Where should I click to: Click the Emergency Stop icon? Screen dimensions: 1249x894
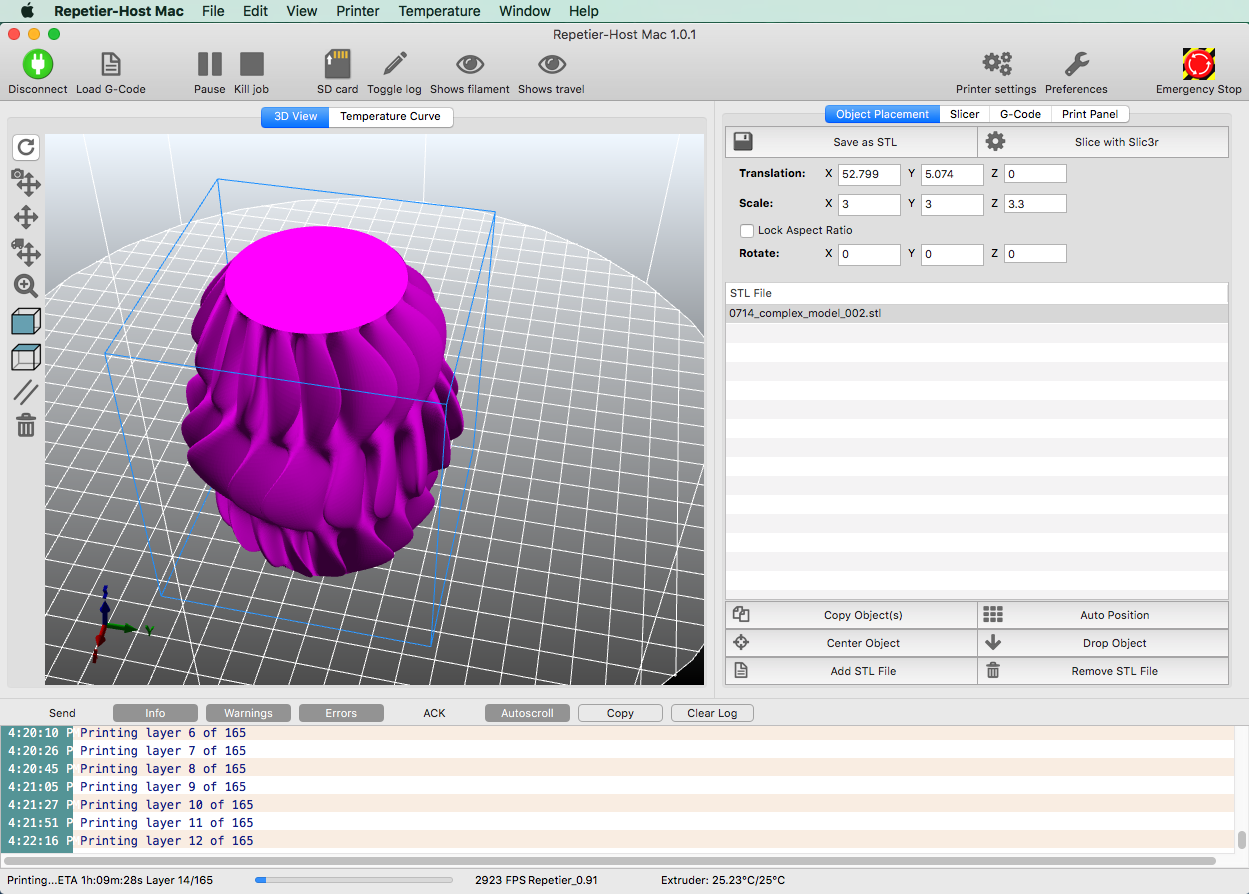pyautogui.click(x=1198, y=65)
